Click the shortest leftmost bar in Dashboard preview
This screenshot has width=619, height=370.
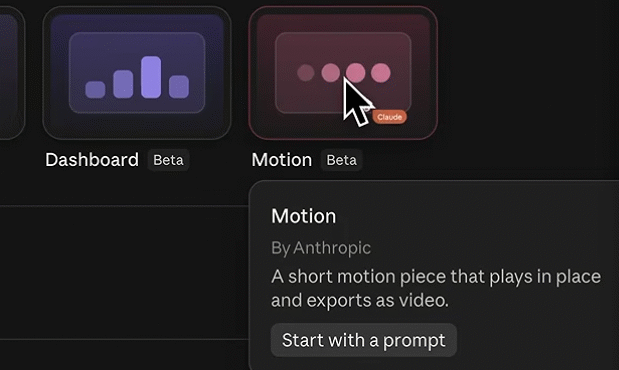[95, 90]
